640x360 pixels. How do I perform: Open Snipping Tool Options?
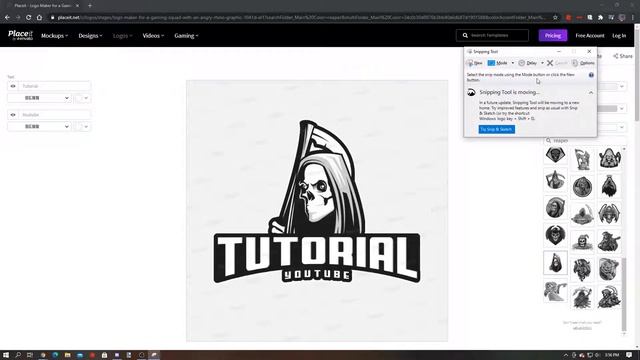(x=583, y=63)
